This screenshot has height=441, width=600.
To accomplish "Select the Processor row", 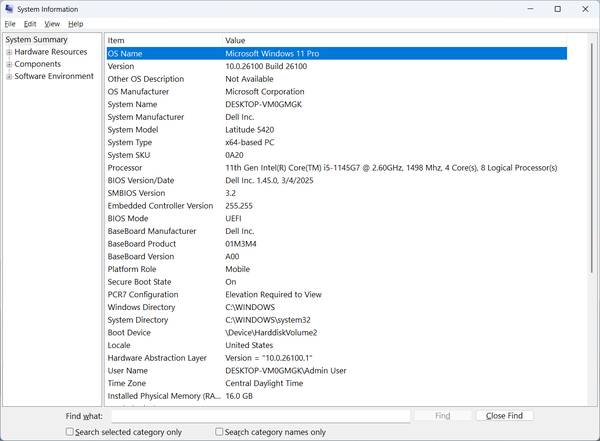I will tap(337, 168).
